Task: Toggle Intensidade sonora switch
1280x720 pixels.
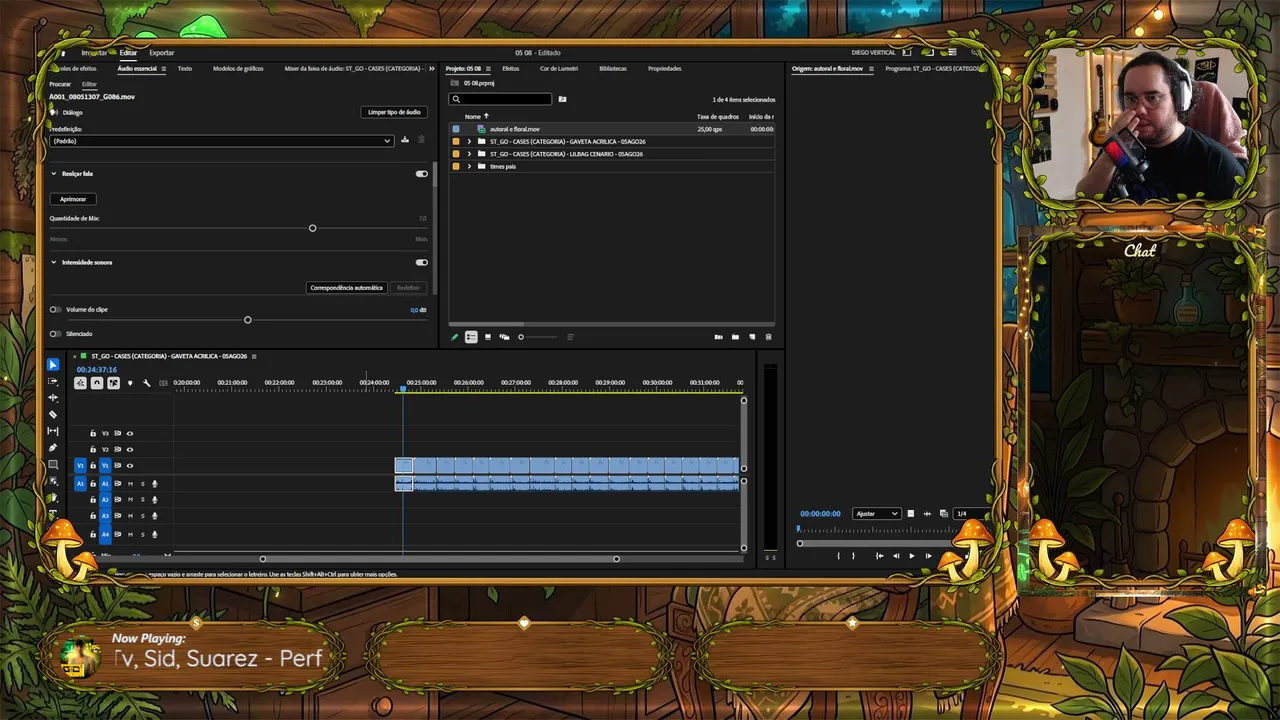Action: [421, 263]
